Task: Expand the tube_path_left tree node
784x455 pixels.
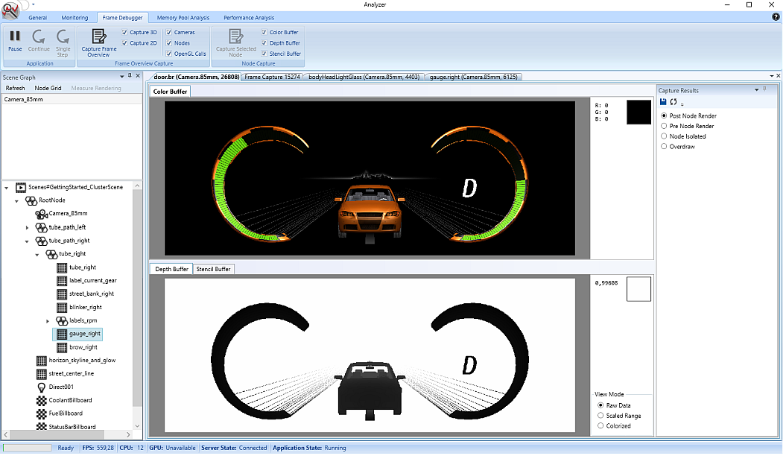Action: click(27, 228)
